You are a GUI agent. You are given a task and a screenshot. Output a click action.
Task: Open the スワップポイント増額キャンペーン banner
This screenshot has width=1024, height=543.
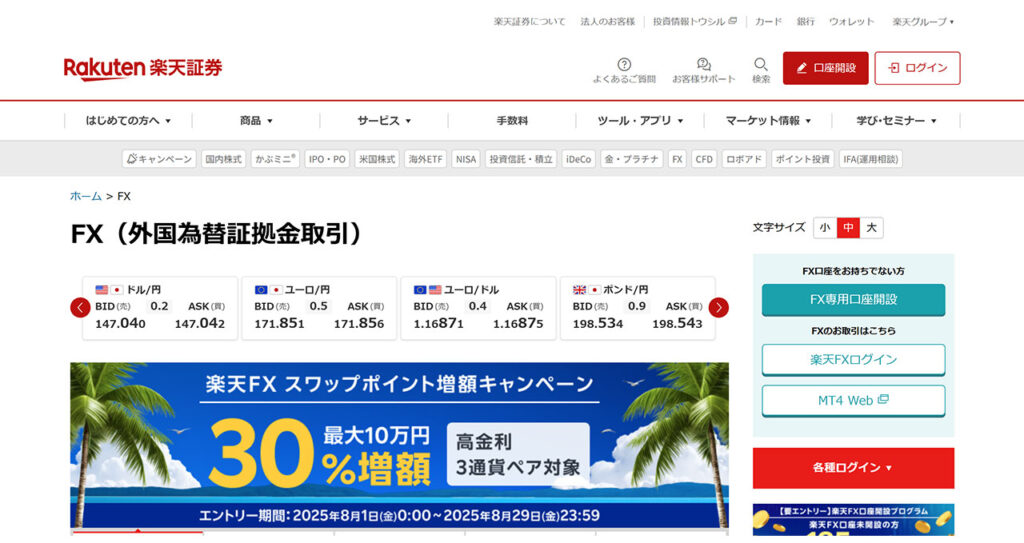400,445
